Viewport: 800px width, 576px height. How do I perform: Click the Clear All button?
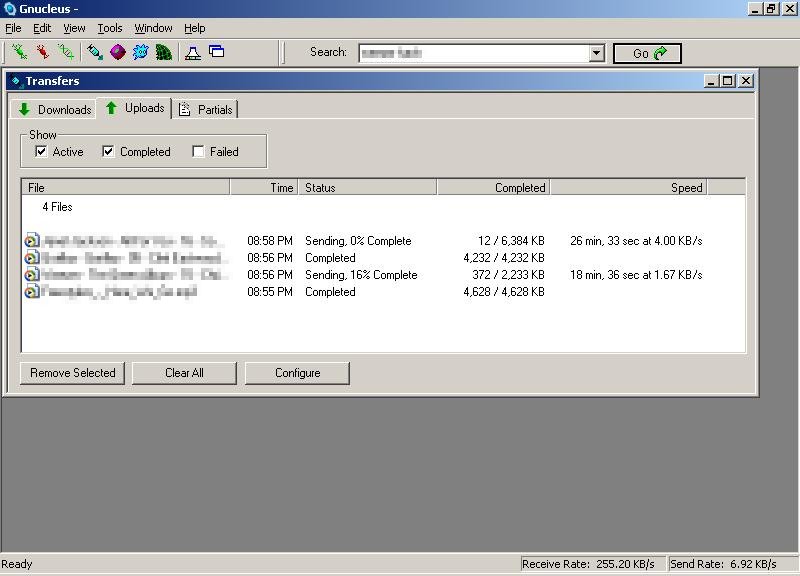184,373
